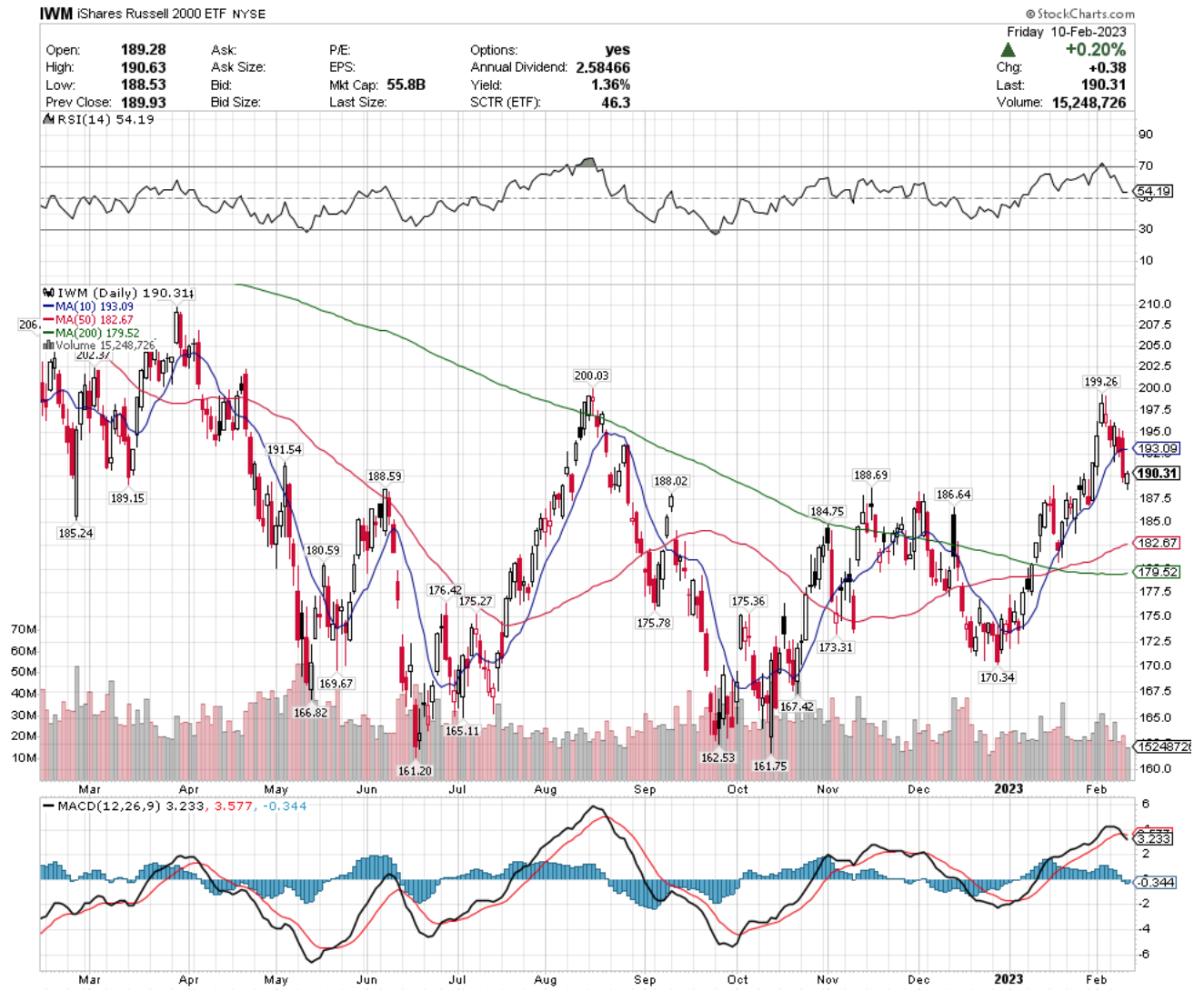Viewport: 1204px width, 991px height.
Task: Click the 188.69 November high label
Action: coord(870,475)
